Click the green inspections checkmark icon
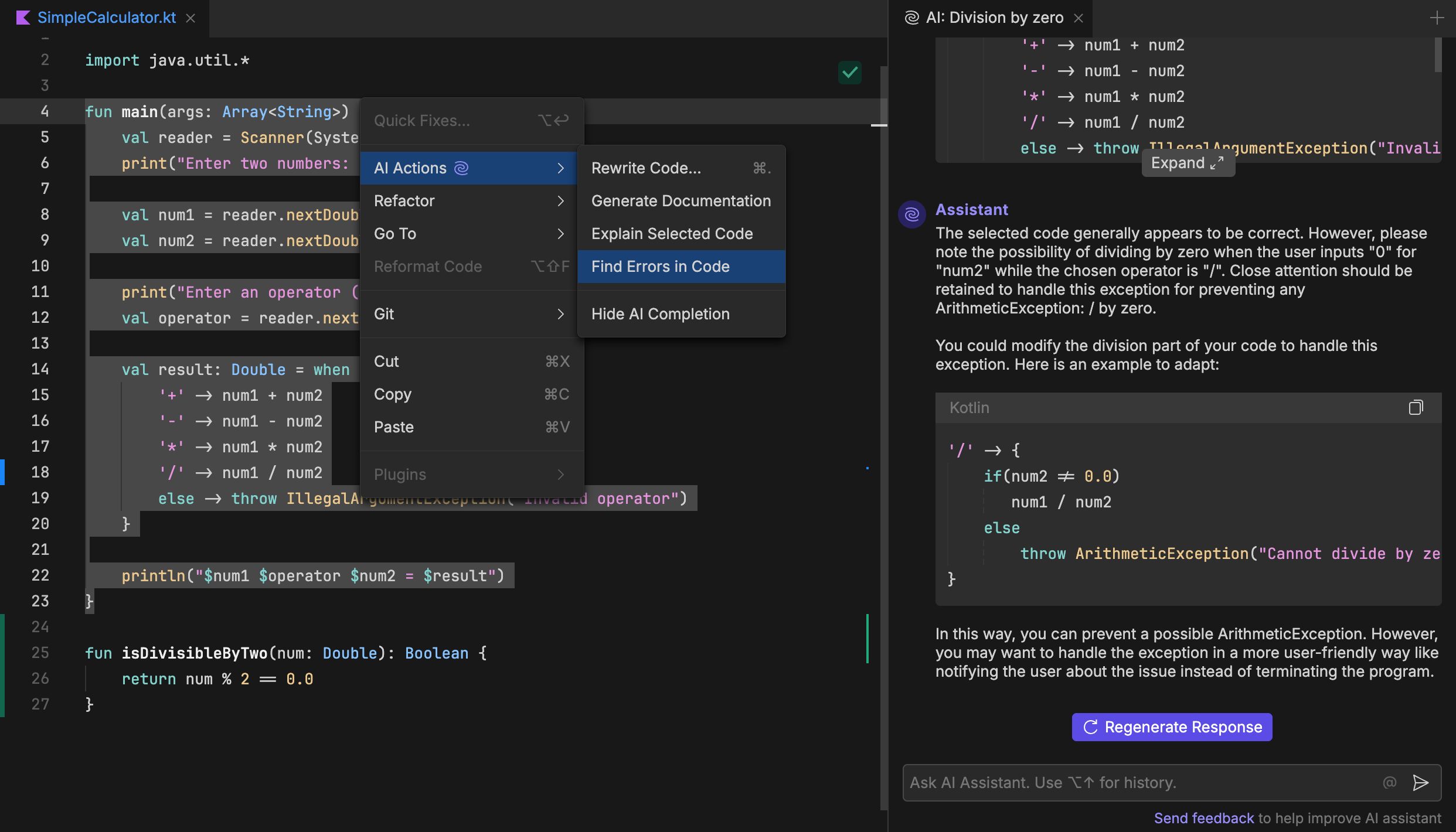This screenshot has width=1456, height=832. coord(849,73)
